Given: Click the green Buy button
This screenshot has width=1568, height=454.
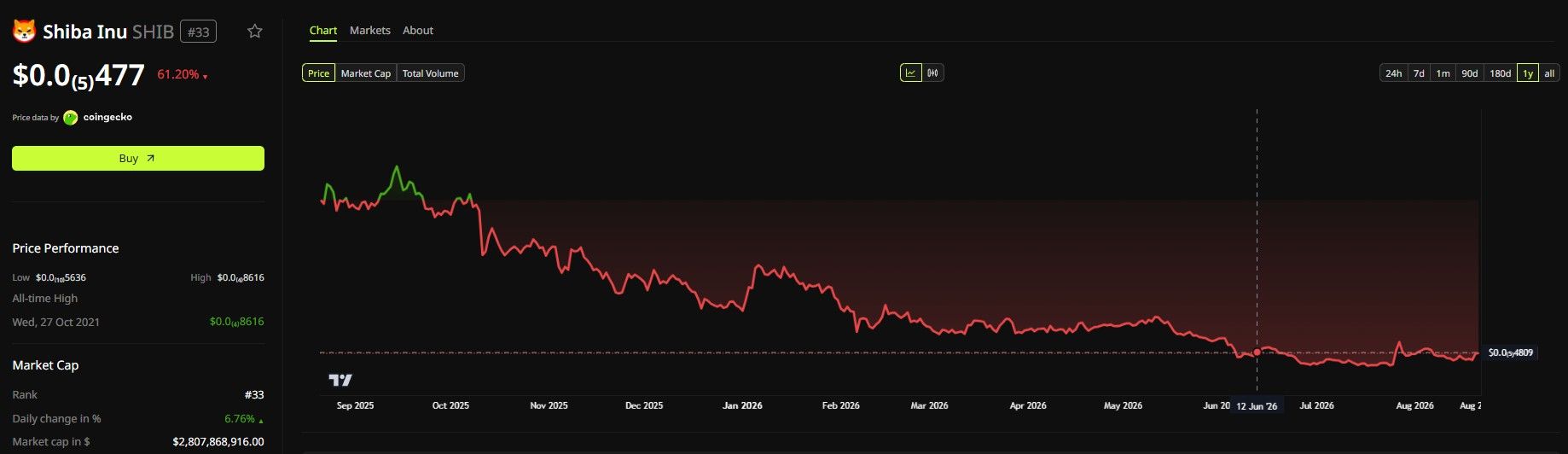Looking at the screenshot, I should pyautogui.click(x=138, y=158).
